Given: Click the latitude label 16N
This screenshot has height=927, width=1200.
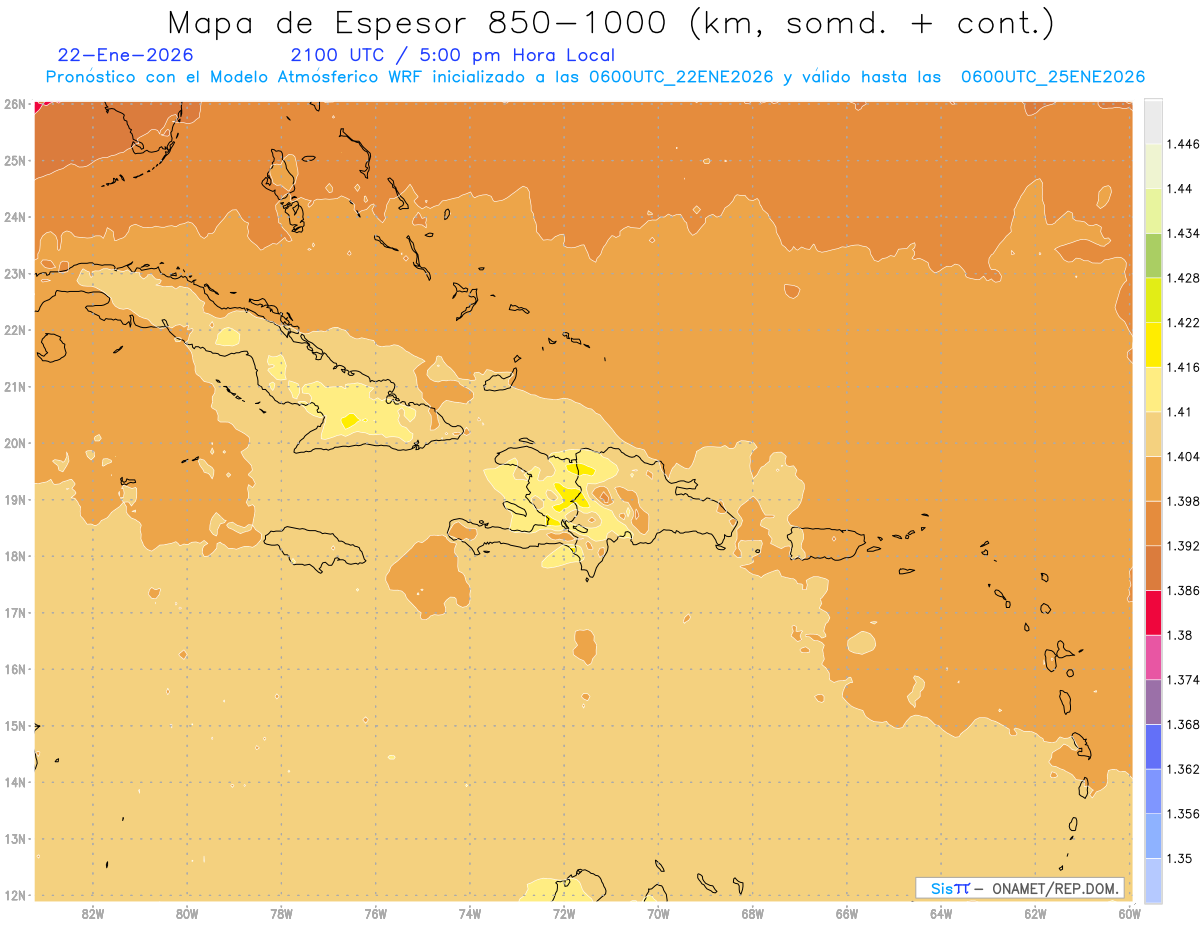Looking at the screenshot, I should tap(14, 669).
